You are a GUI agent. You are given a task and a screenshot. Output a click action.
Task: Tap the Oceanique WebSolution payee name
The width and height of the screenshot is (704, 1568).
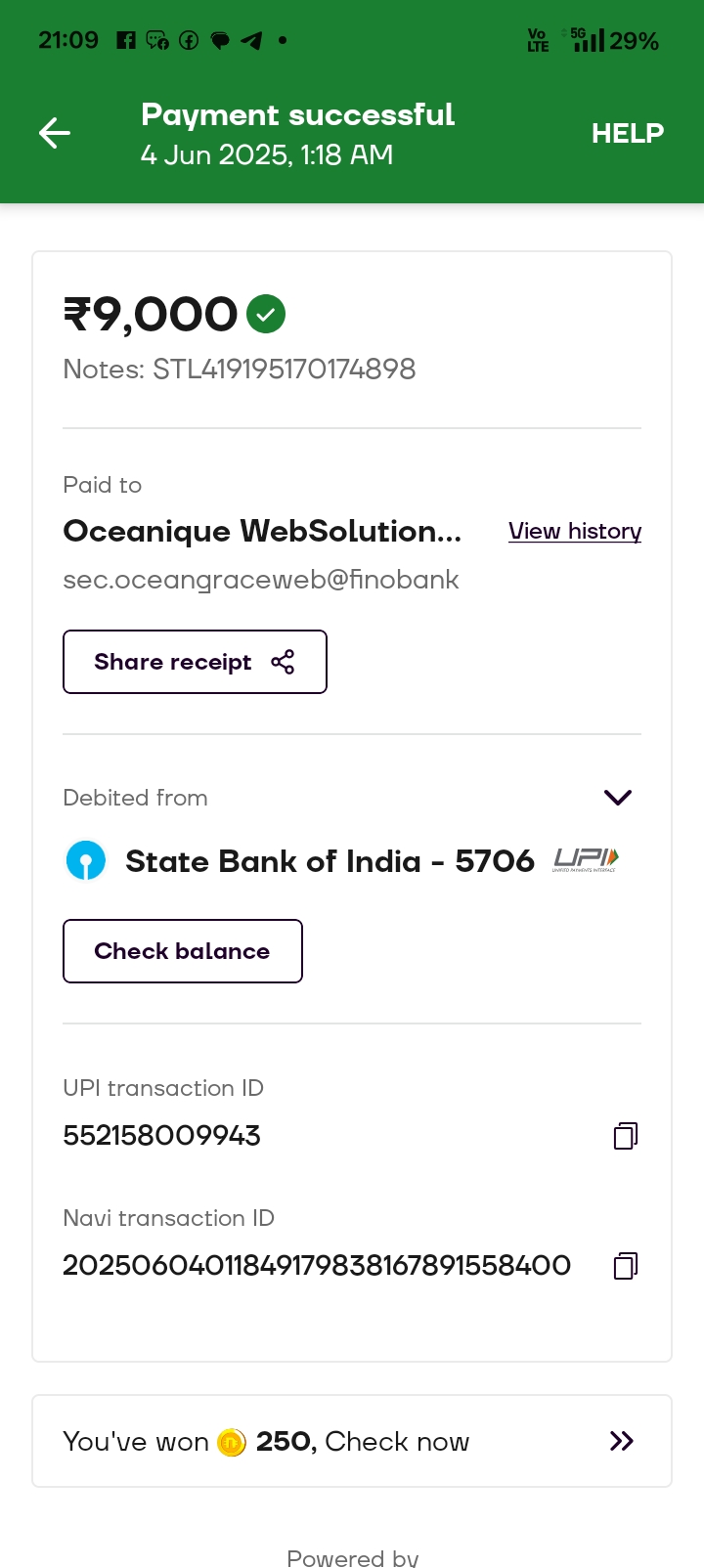[262, 531]
